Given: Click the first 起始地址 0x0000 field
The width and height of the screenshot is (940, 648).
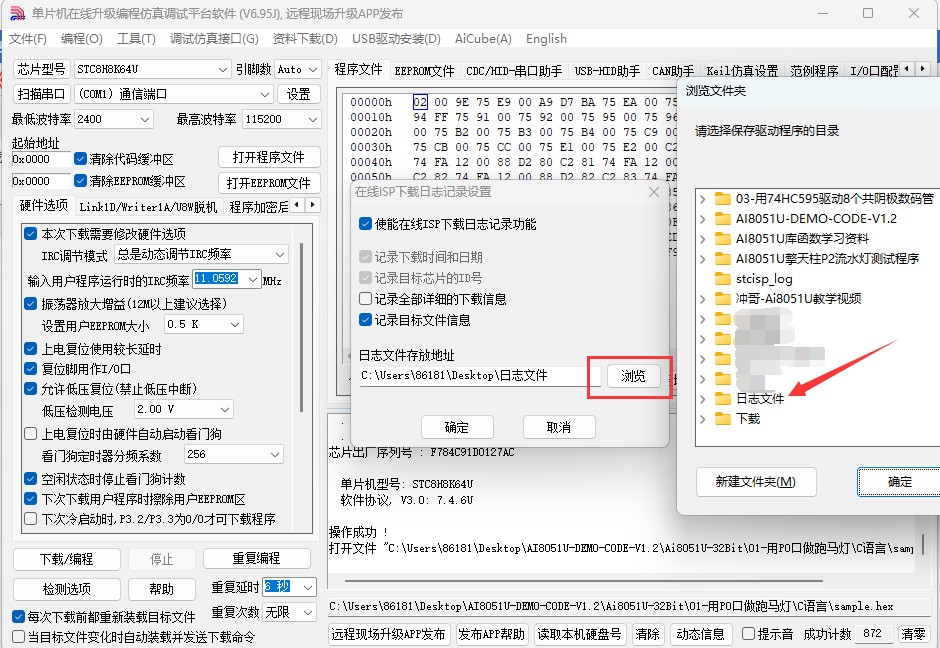Looking at the screenshot, I should (x=41, y=159).
